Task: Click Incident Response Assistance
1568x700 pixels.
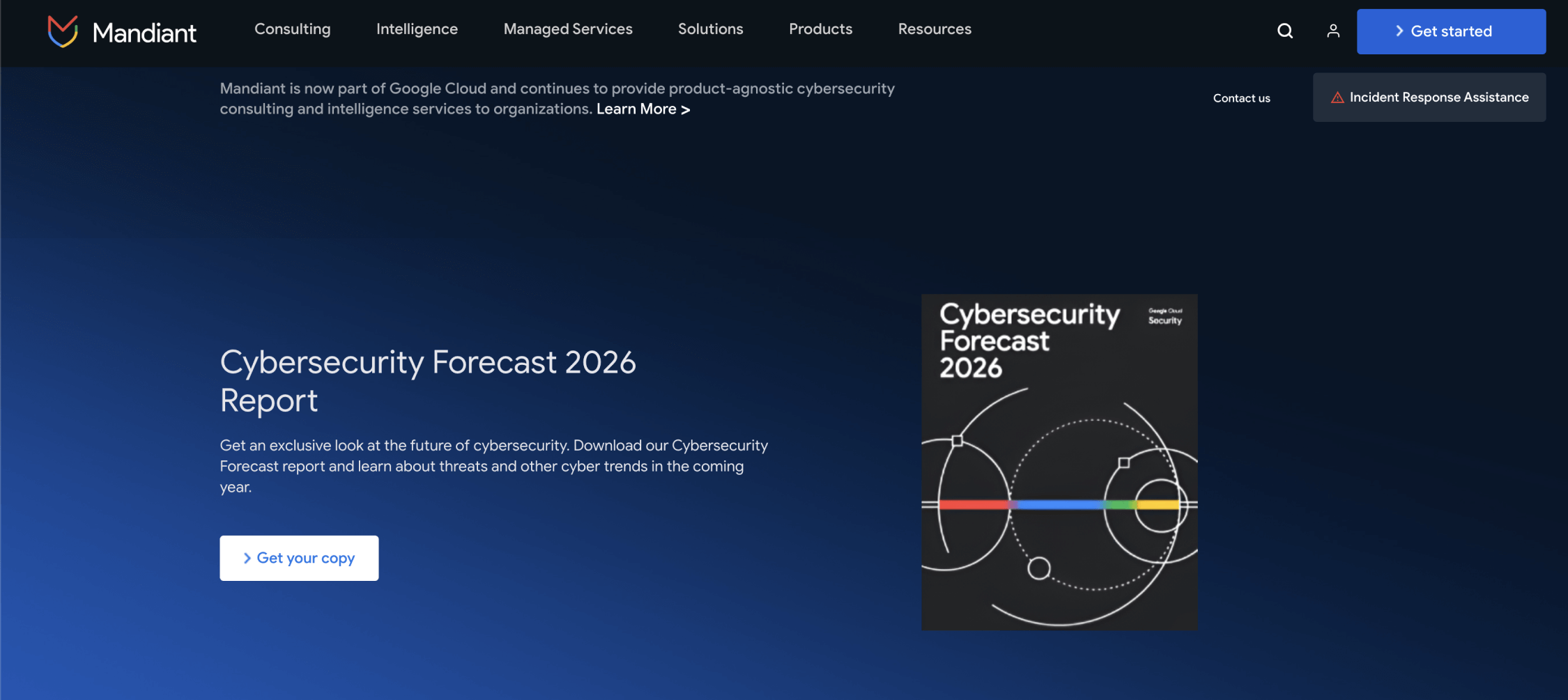Action: 1429,97
